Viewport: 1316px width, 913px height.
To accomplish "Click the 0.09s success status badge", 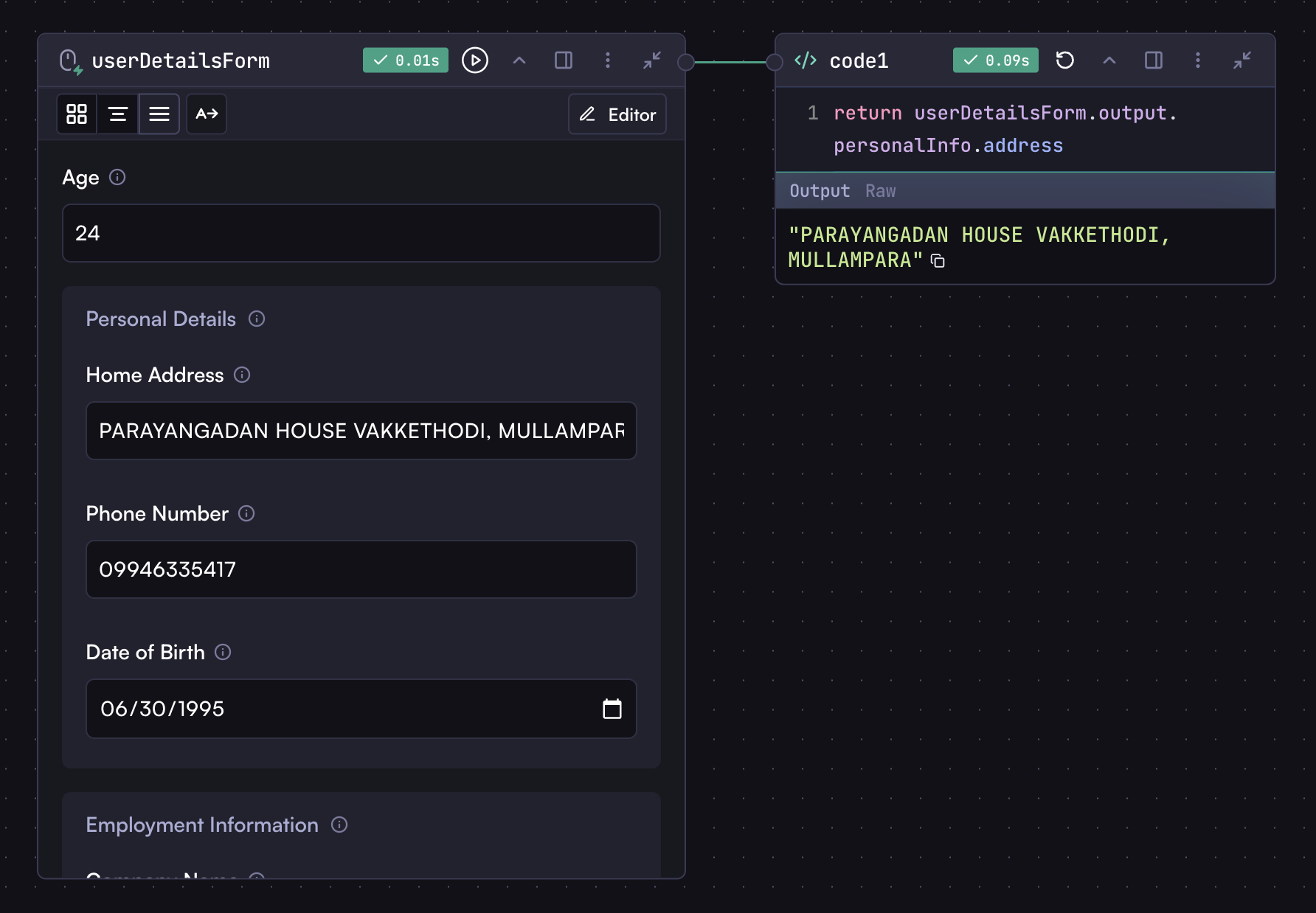I will tap(996, 60).
